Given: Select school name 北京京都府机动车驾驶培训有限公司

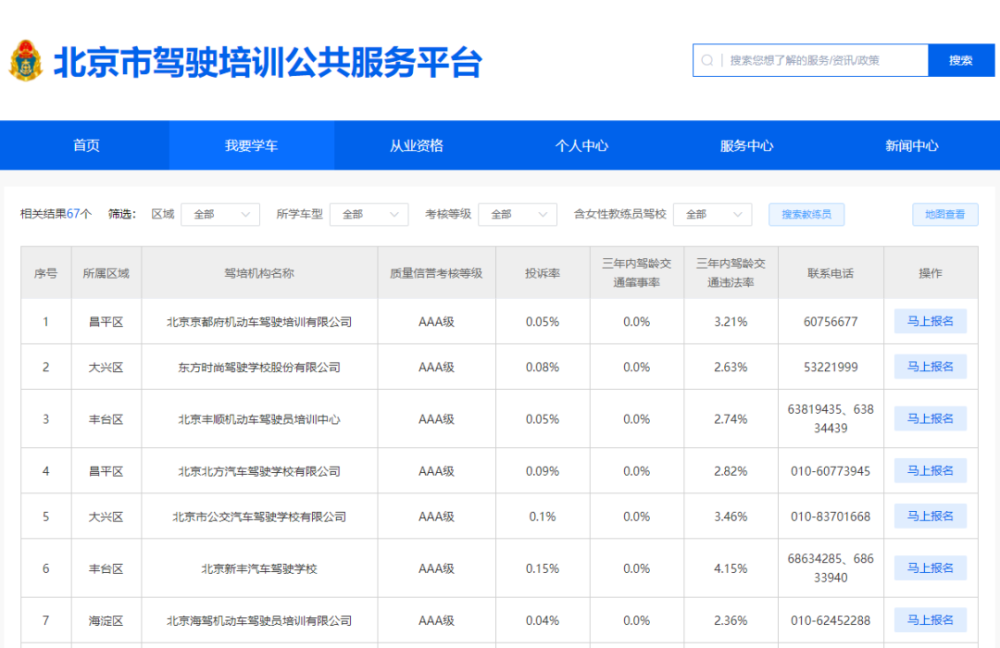Looking at the screenshot, I should coord(259,322).
